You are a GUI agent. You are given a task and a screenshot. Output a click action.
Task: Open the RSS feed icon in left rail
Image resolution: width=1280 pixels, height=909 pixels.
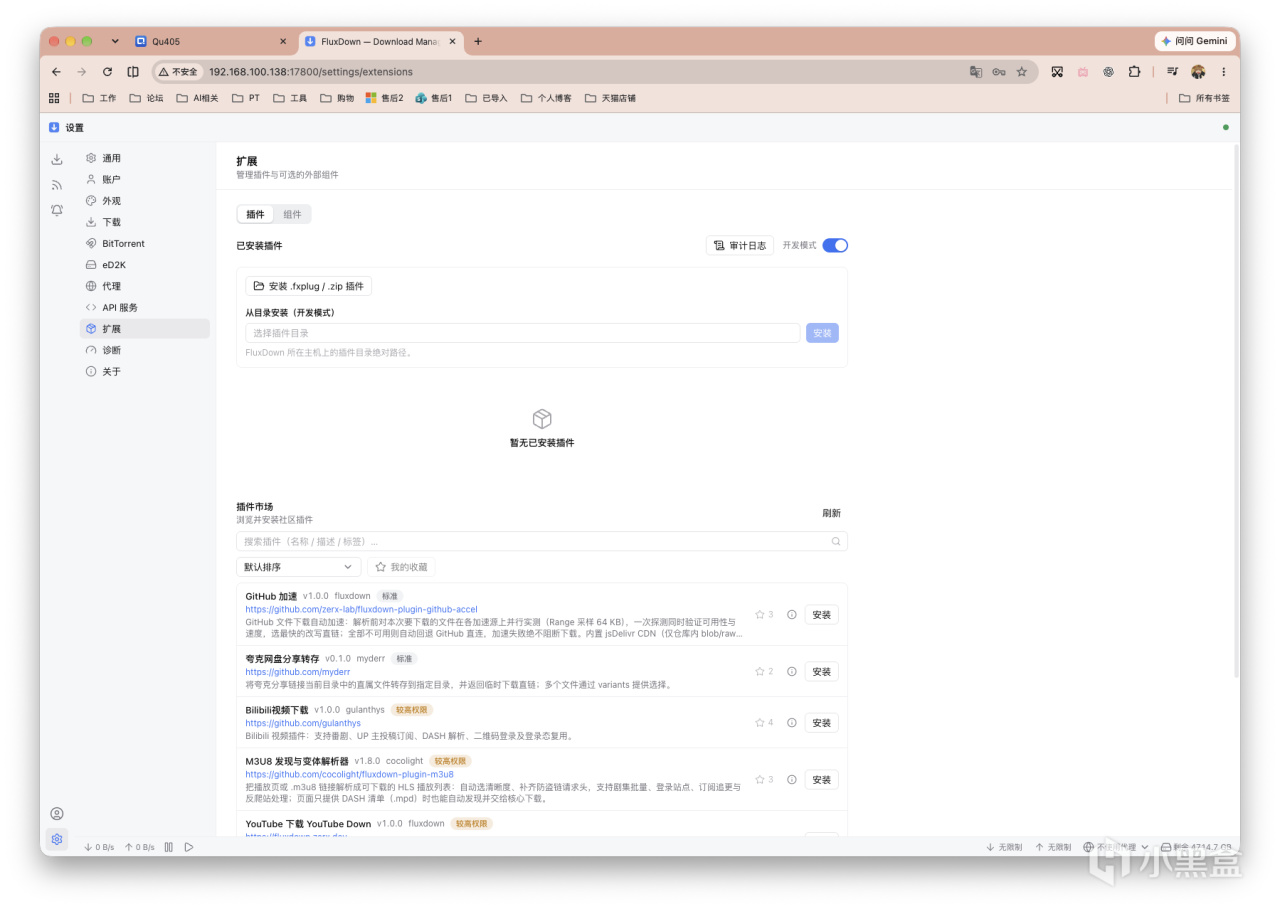(x=57, y=185)
